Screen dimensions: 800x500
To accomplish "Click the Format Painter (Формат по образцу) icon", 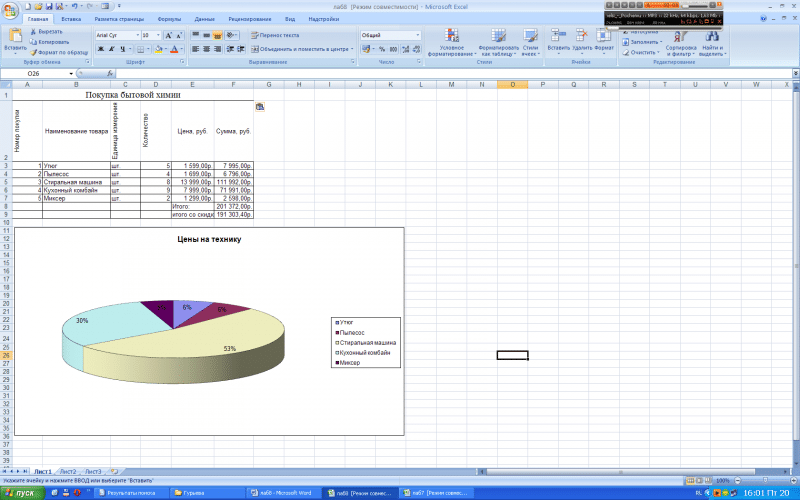I will pos(33,52).
